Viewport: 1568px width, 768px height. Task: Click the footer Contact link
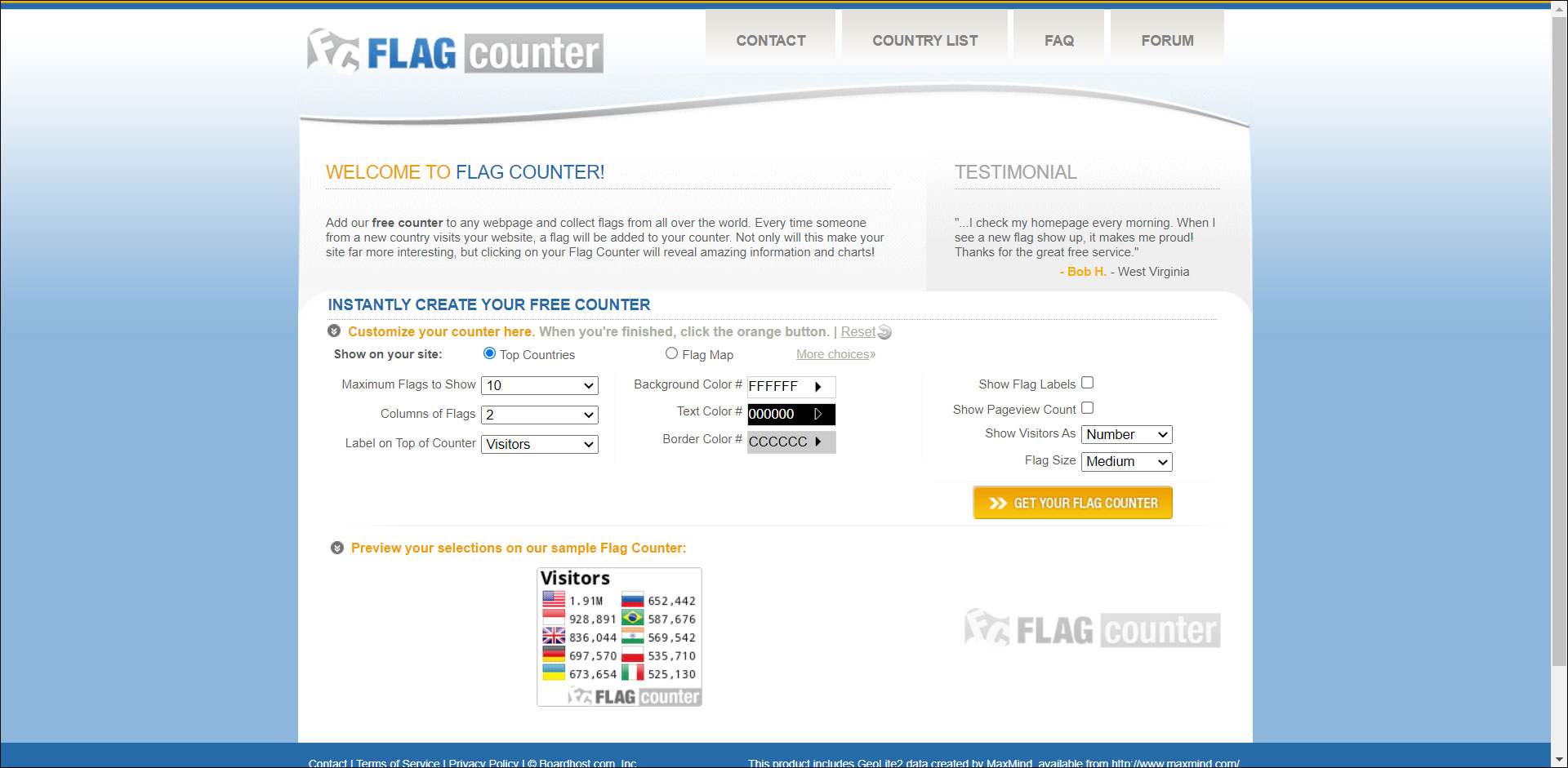tap(327, 763)
